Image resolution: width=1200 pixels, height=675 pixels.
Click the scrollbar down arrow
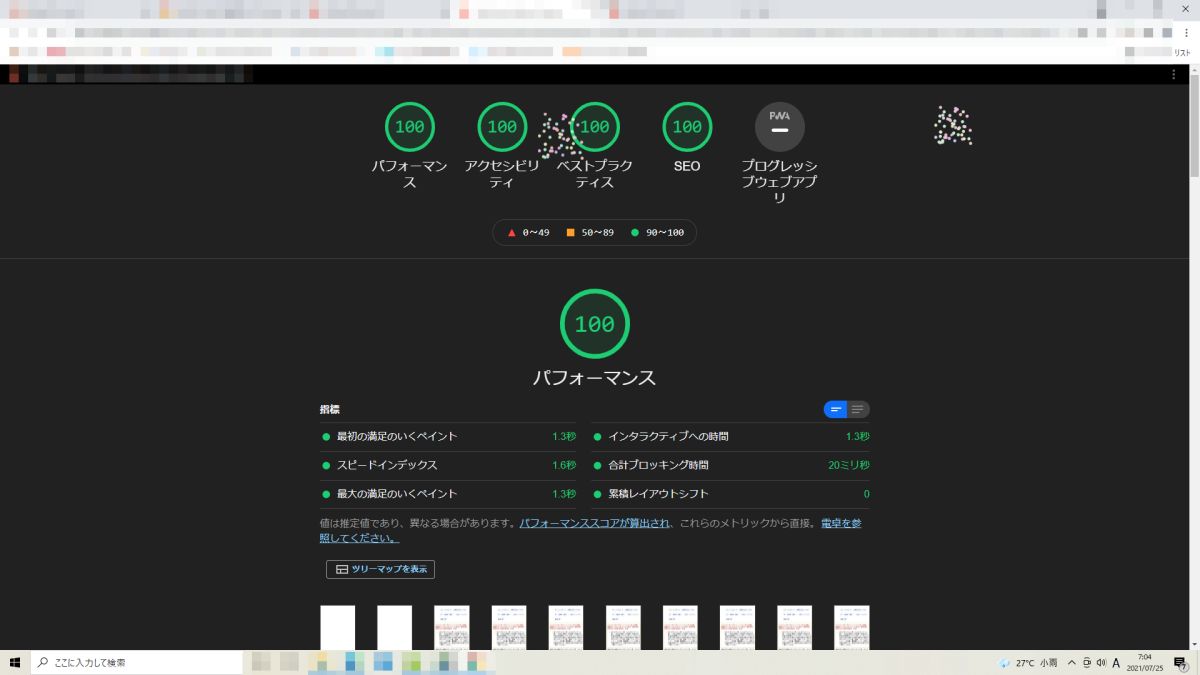(1194, 643)
